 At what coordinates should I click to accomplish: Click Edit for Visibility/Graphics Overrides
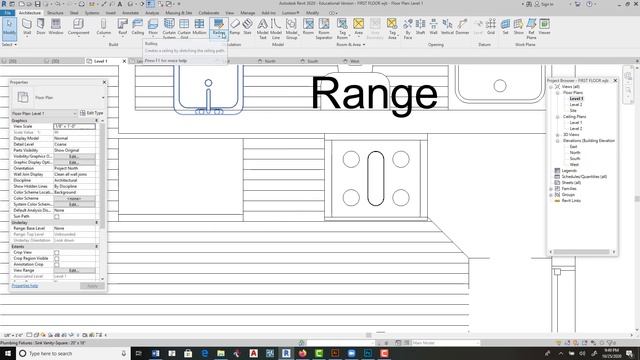[74, 156]
